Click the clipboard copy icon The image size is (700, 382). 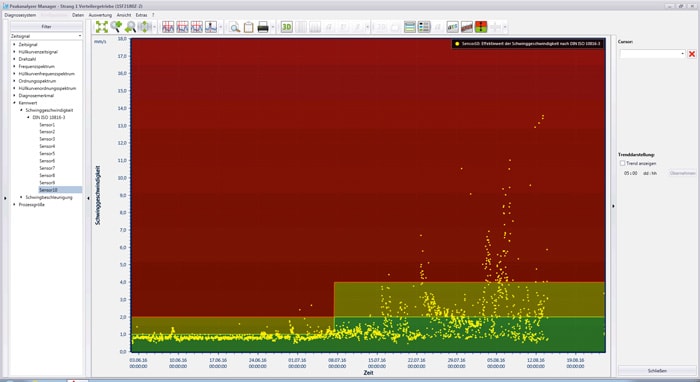tap(249, 27)
